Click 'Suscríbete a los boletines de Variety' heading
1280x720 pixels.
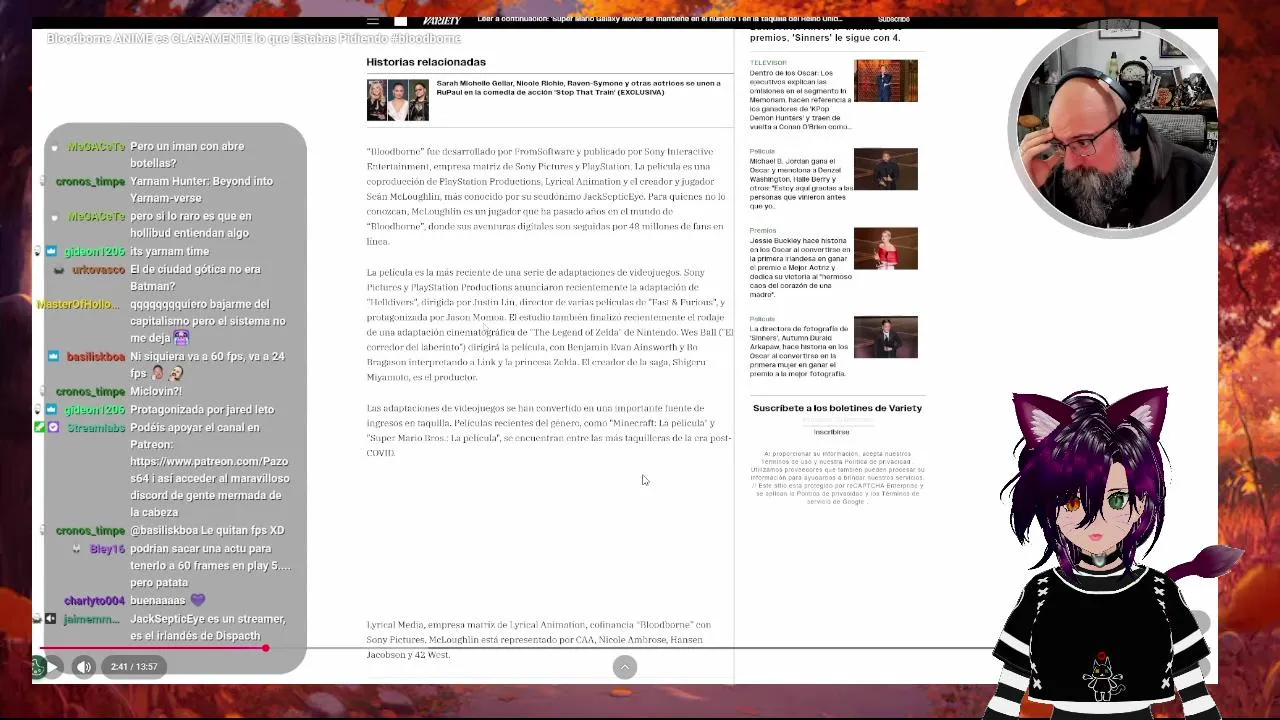point(837,408)
